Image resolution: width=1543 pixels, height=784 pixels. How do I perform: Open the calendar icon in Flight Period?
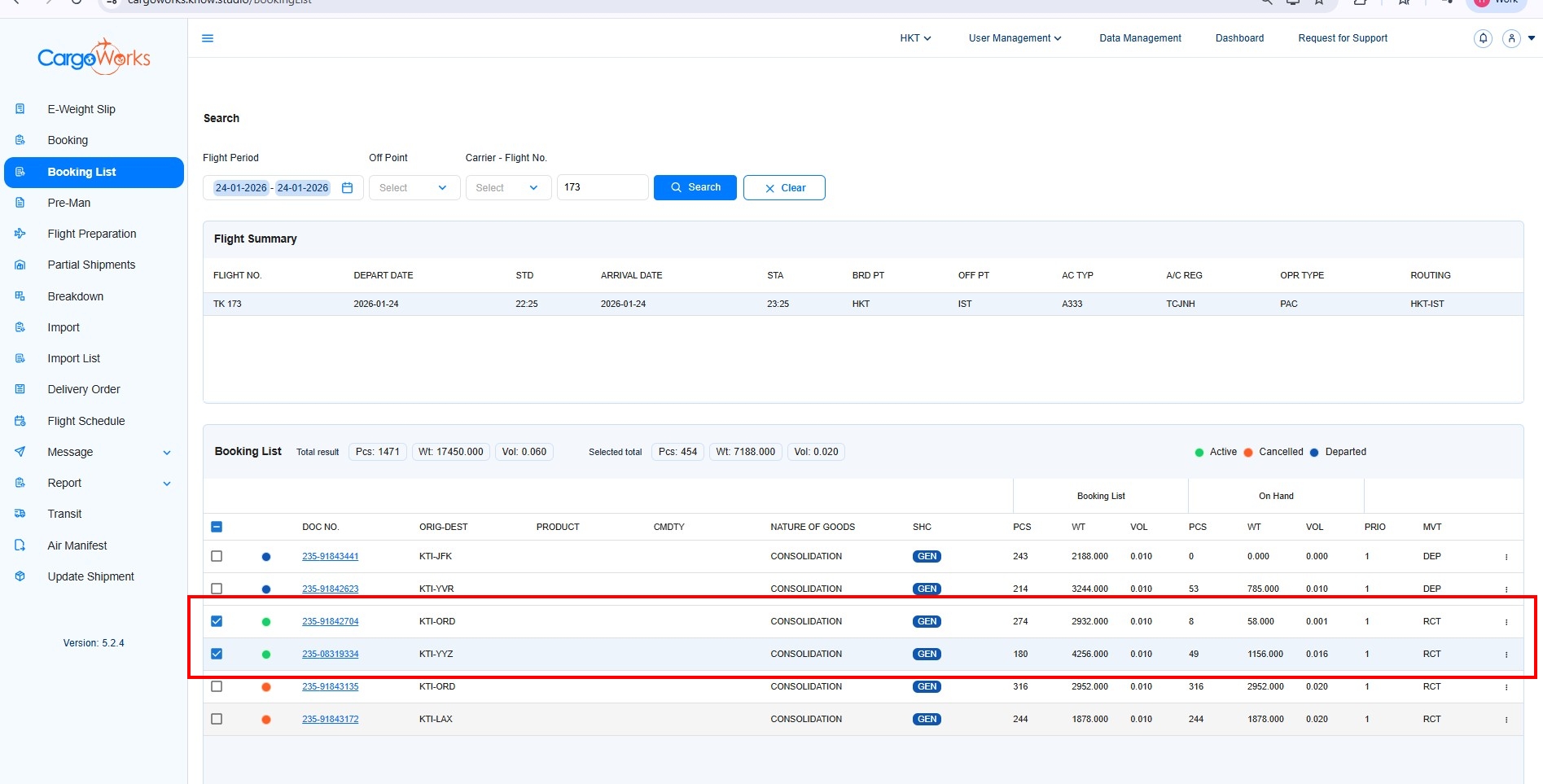[347, 188]
